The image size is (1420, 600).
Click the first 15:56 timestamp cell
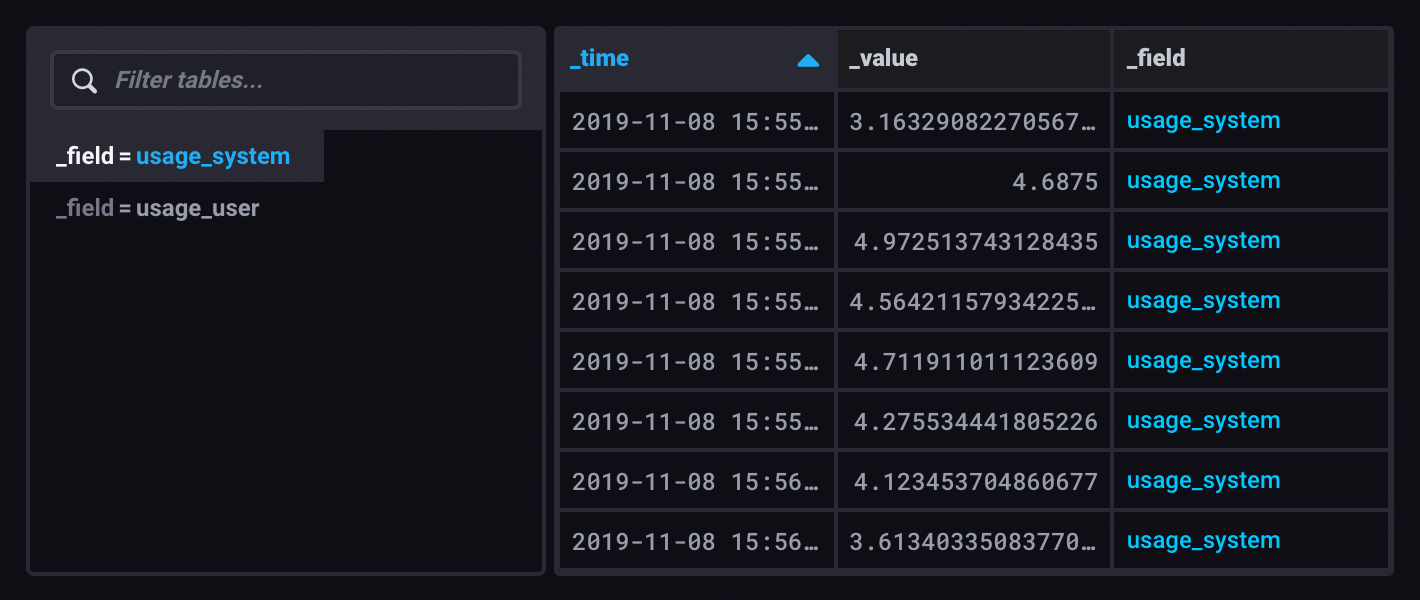click(696, 481)
